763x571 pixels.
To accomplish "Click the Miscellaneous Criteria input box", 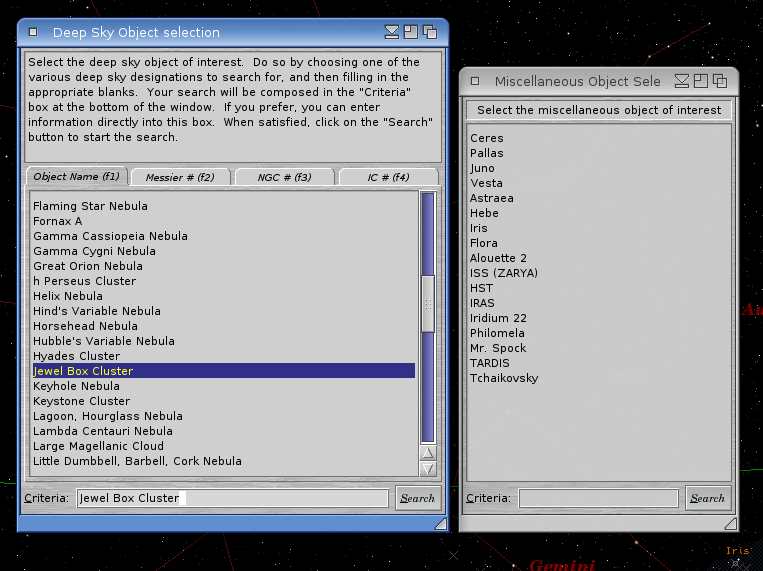I will (x=598, y=498).
